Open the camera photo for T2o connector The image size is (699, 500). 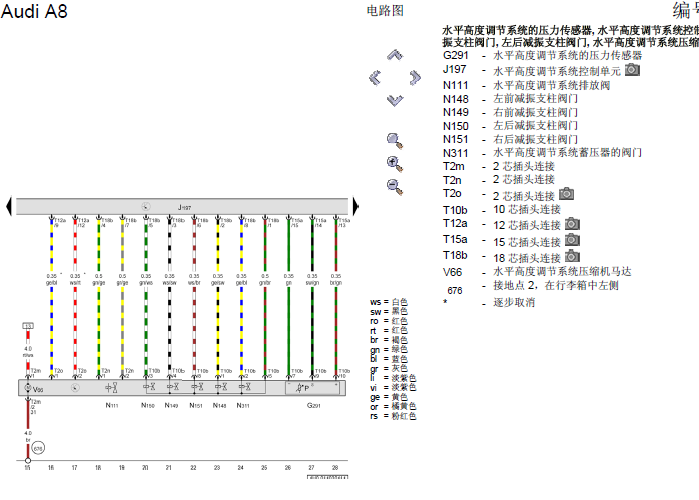566,194
